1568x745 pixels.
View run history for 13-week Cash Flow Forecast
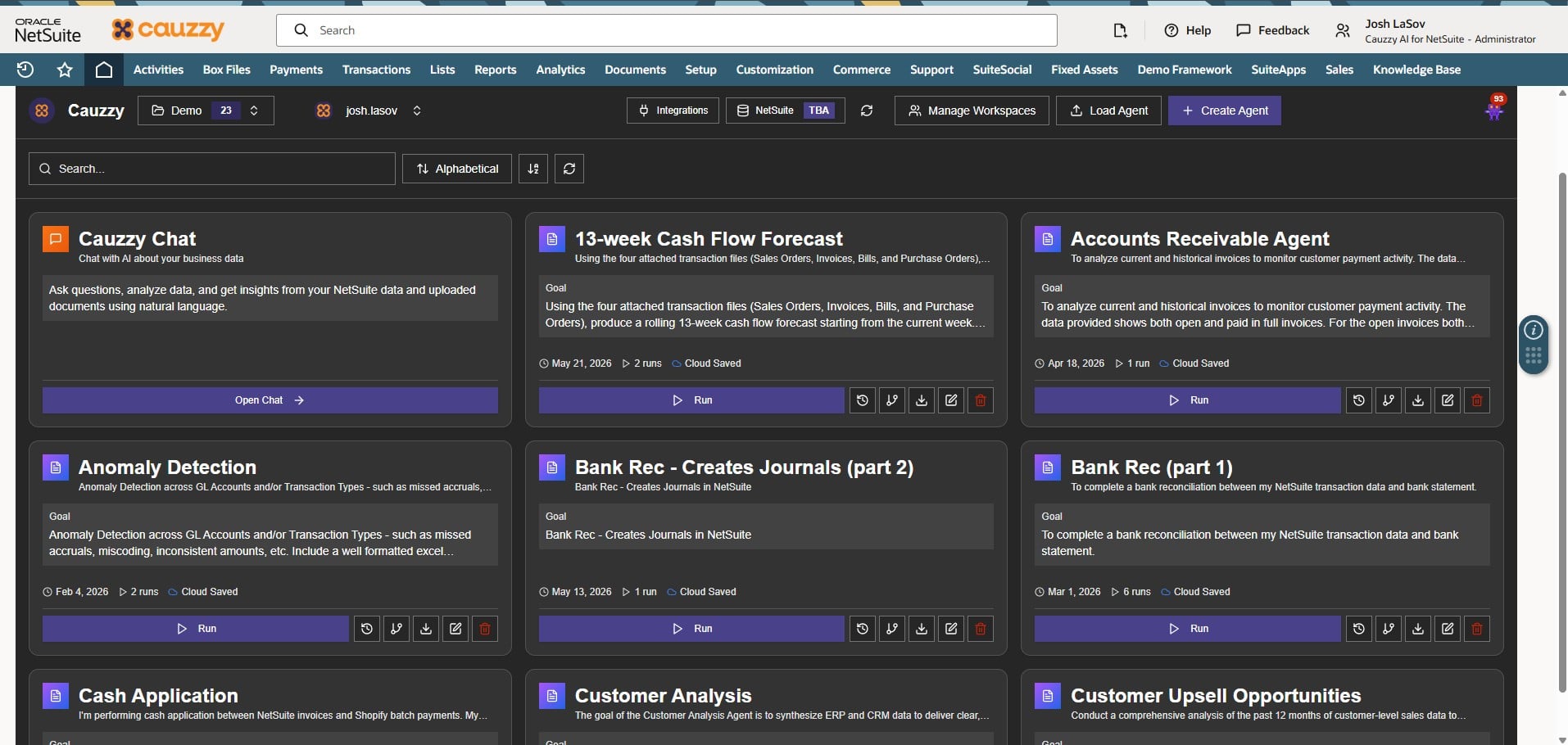coord(863,400)
